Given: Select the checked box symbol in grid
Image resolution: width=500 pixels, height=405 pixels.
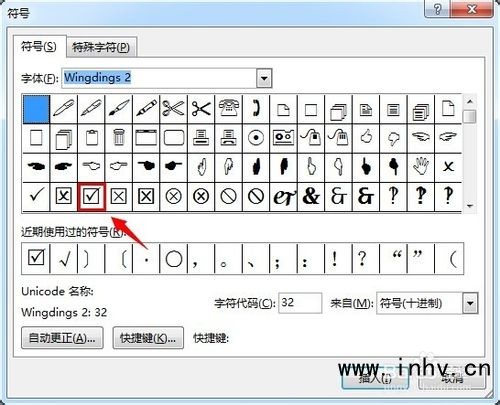Looking at the screenshot, I should tap(91, 197).
